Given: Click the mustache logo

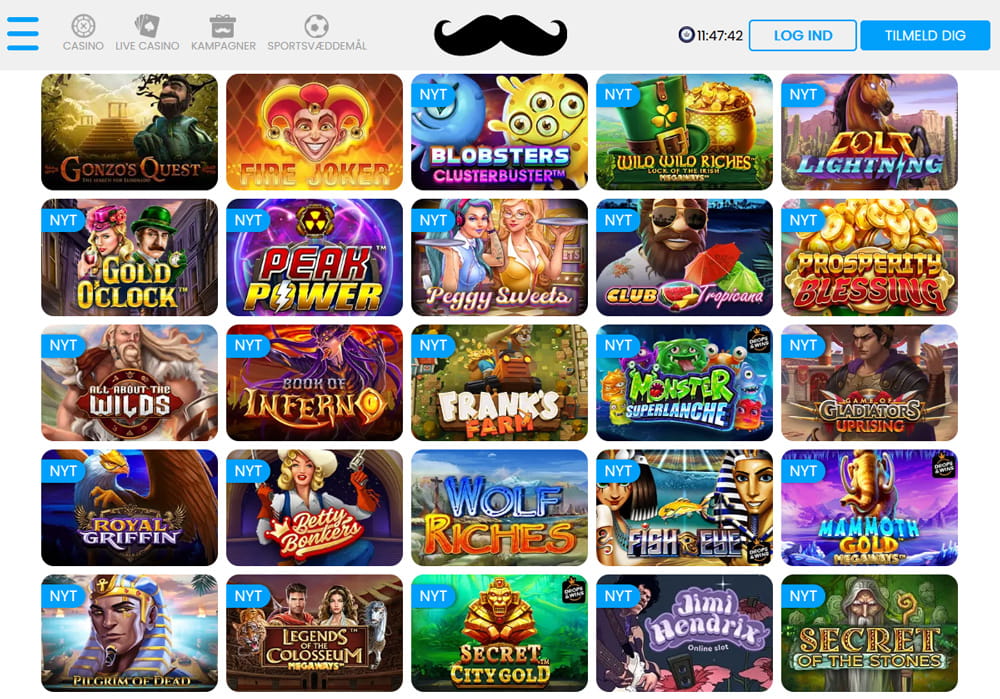Looking at the screenshot, I should (501, 36).
